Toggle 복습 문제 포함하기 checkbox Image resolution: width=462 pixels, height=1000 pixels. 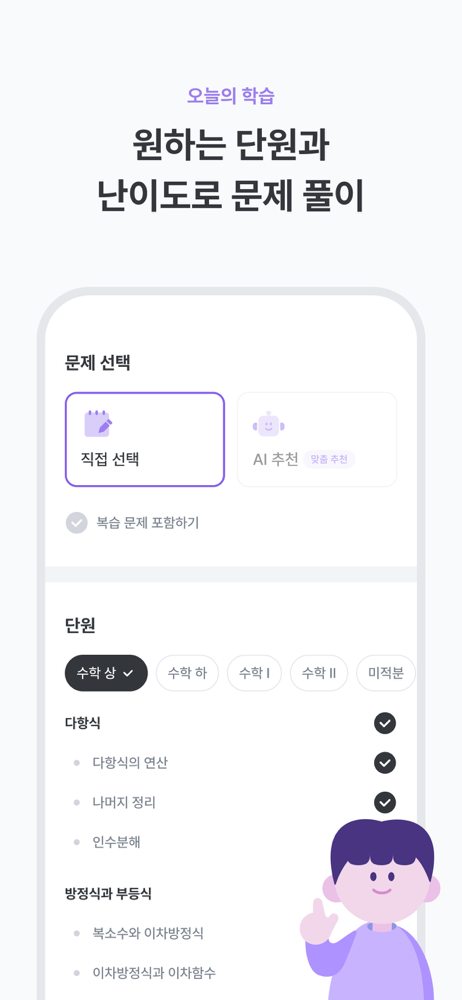click(77, 523)
